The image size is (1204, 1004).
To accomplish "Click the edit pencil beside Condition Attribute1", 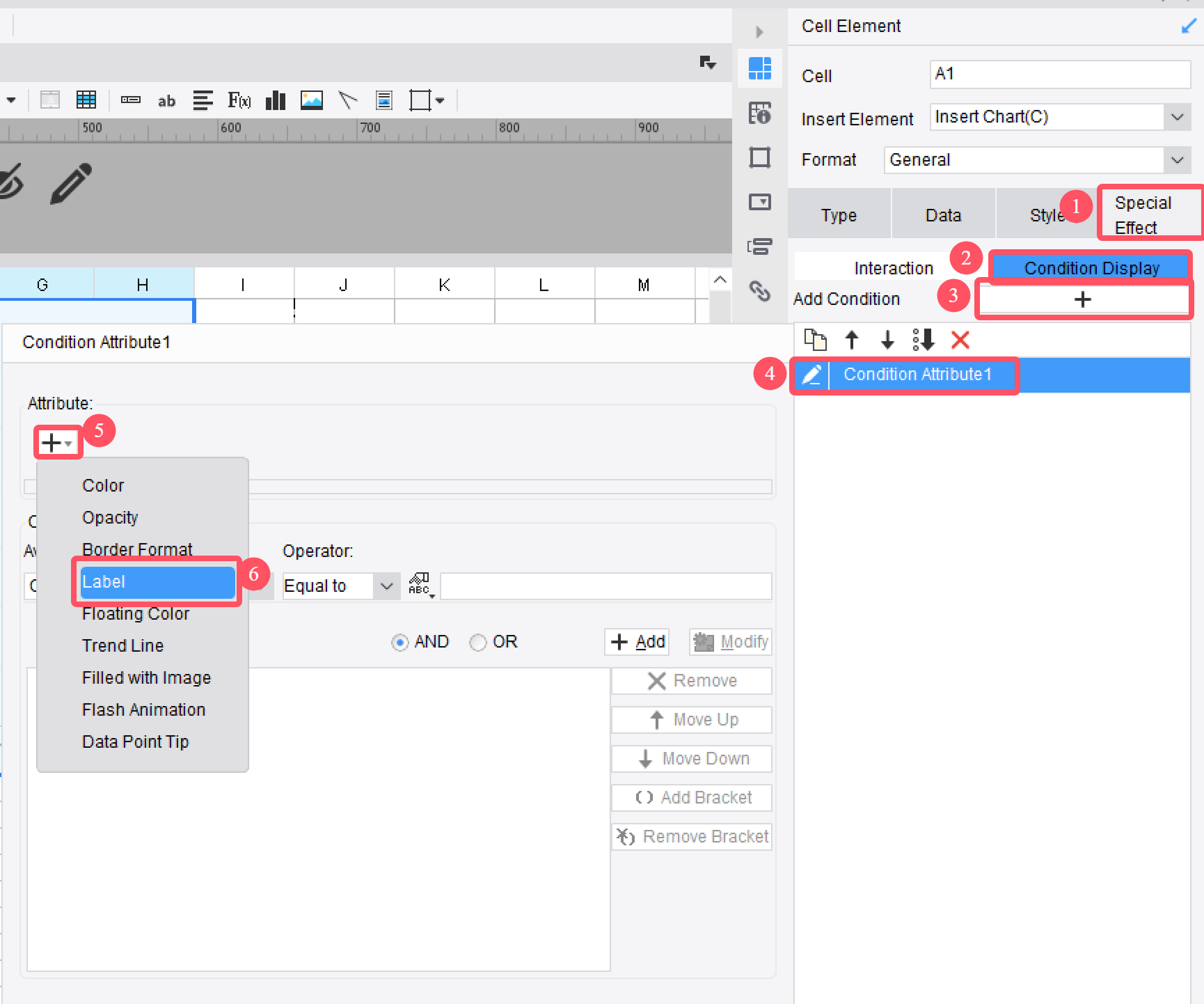I will pyautogui.click(x=811, y=375).
